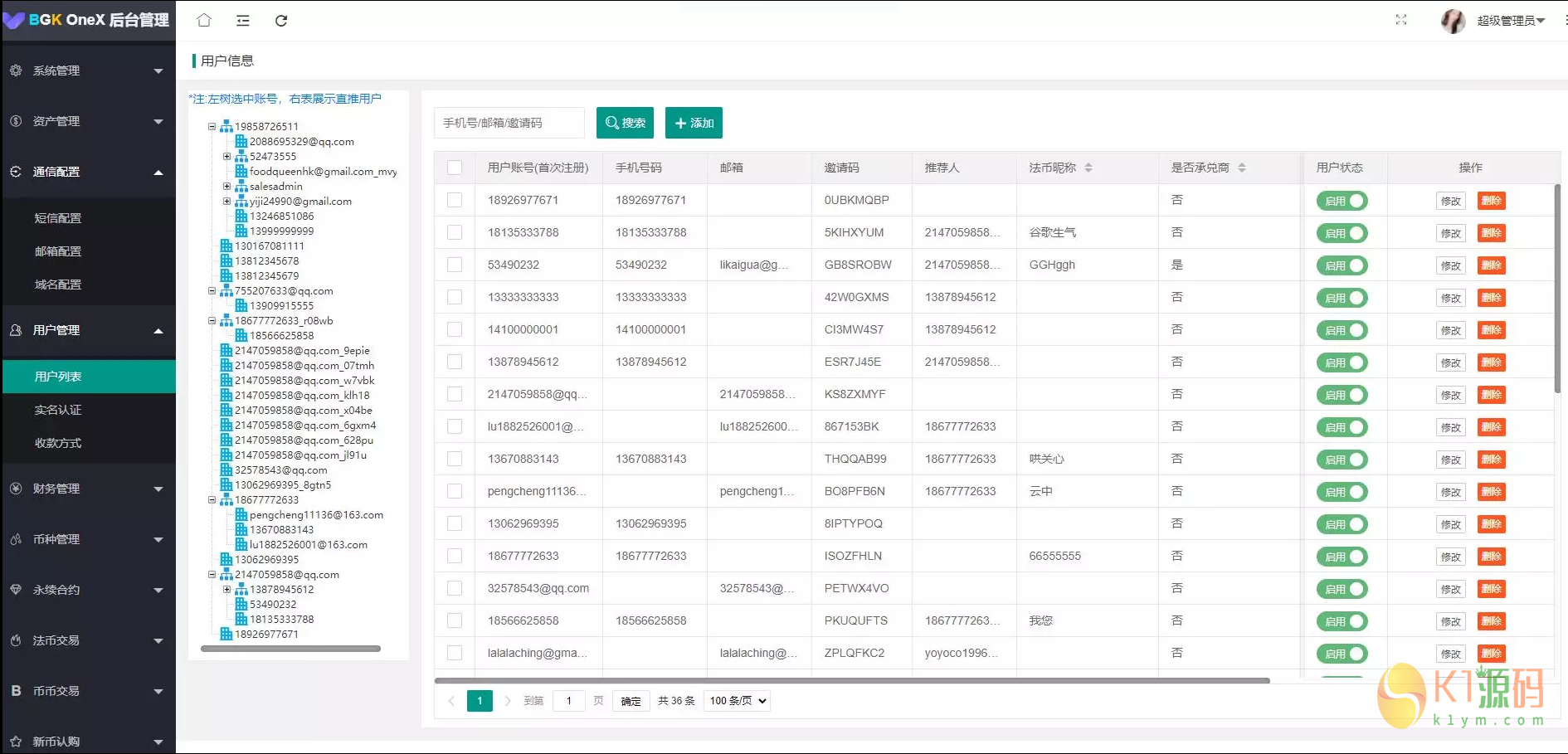Click the 手机号/邮箱/邀请码 search input field
Image resolution: width=1568 pixels, height=754 pixels.
click(509, 122)
